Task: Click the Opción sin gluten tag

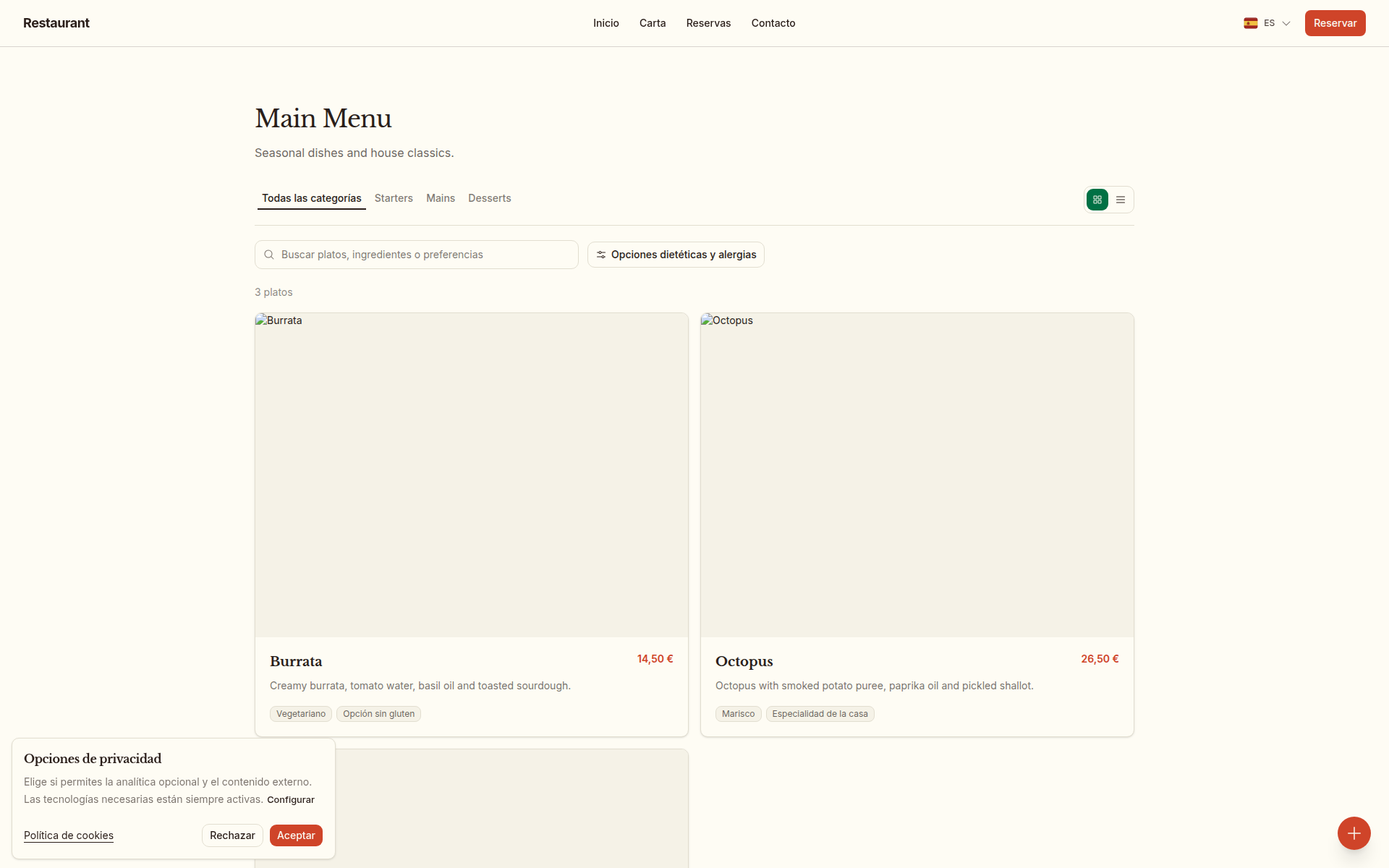Action: (379, 714)
